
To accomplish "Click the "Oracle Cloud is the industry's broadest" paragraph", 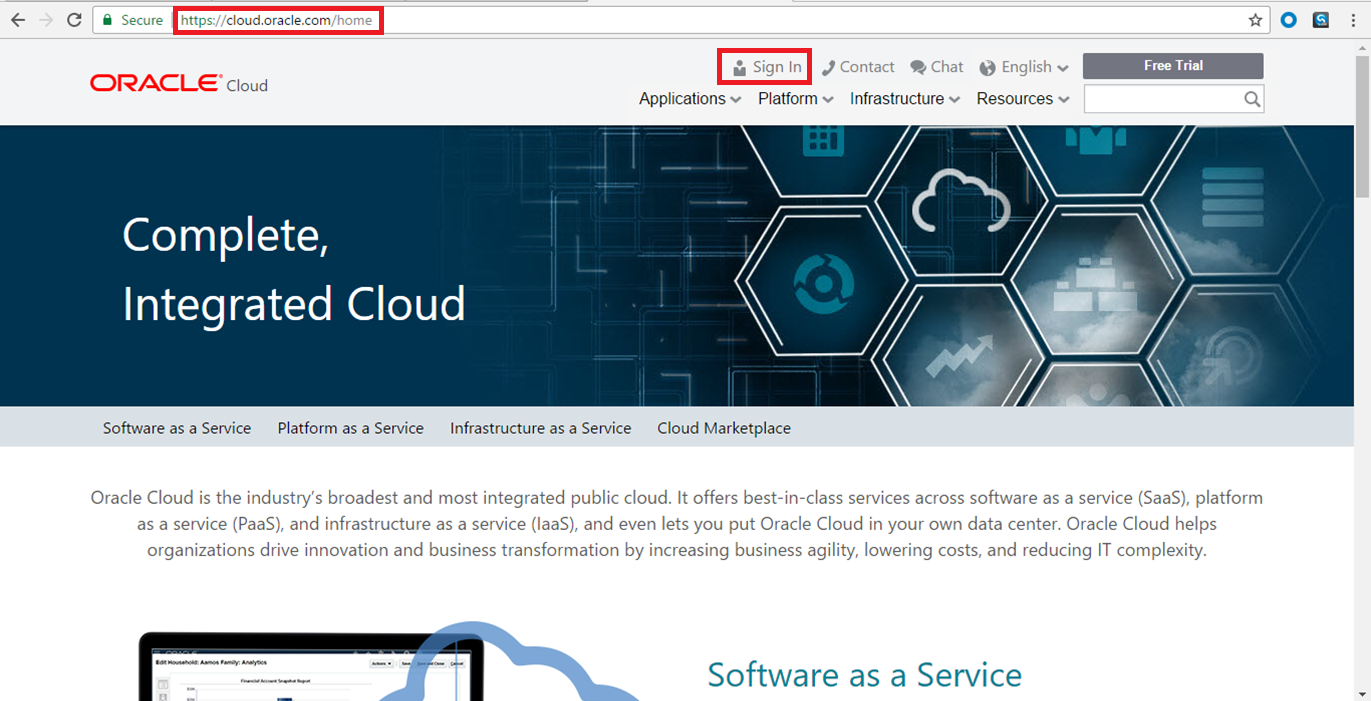I will (x=677, y=524).
